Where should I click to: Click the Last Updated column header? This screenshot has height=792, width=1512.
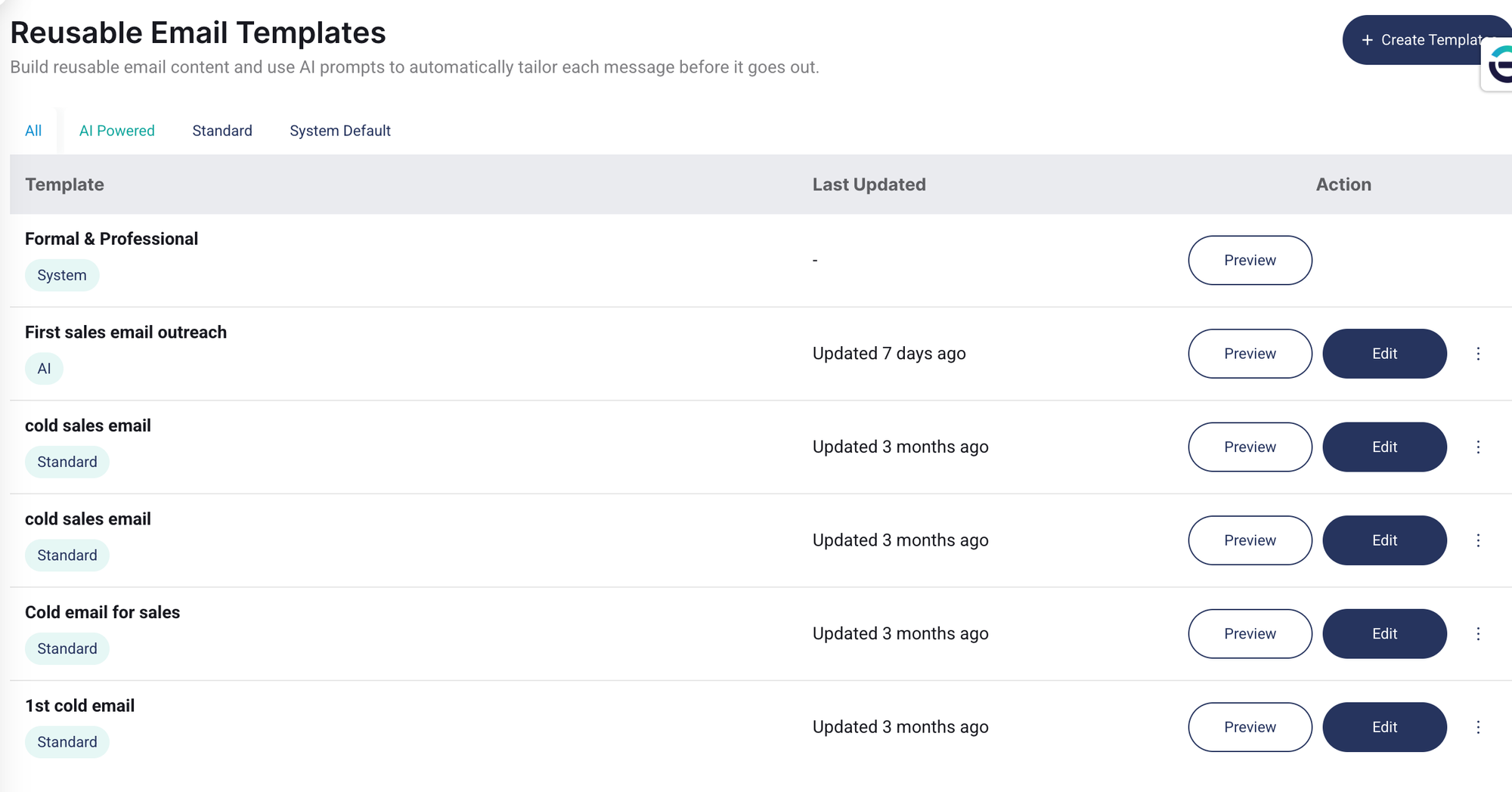869,184
